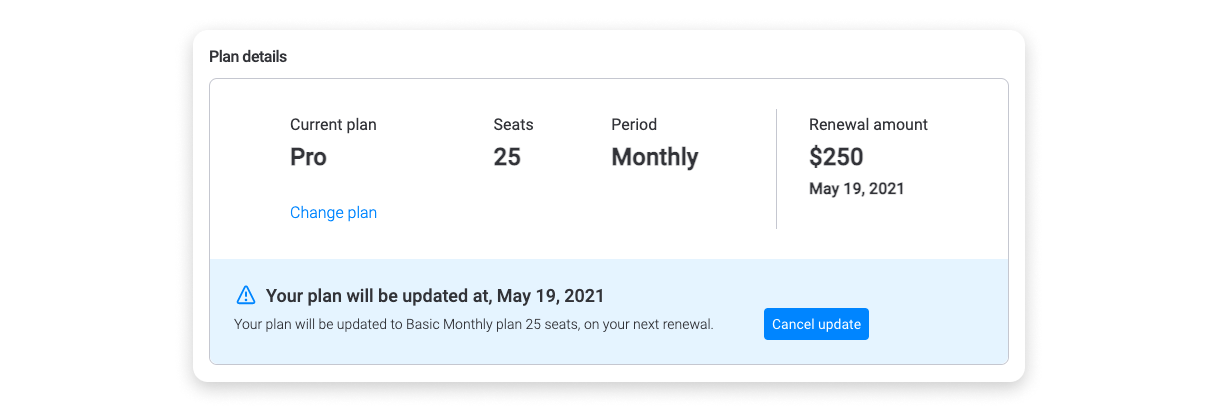Viewport: 1218px width, 413px height.
Task: Click the vertical divider beside Renewal amount
Action: tap(776, 169)
